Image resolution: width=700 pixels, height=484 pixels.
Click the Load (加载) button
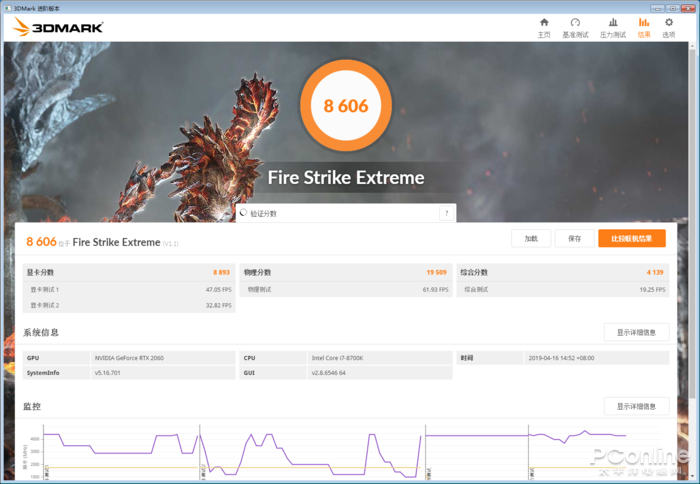531,238
